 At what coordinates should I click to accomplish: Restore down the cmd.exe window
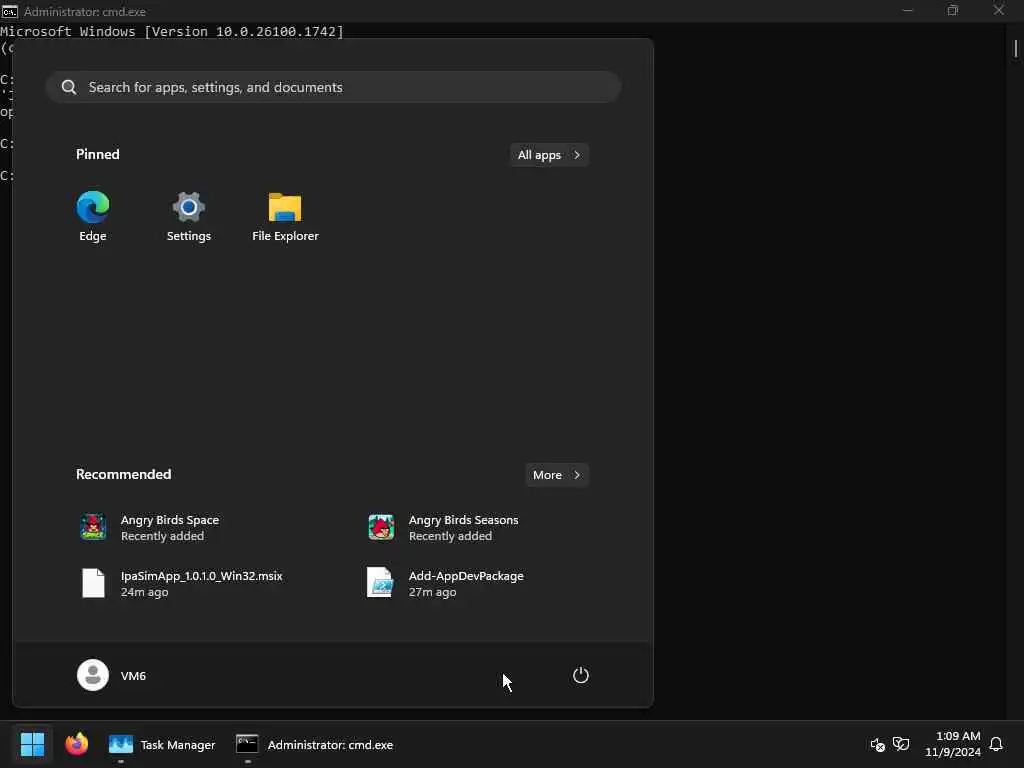(x=953, y=10)
